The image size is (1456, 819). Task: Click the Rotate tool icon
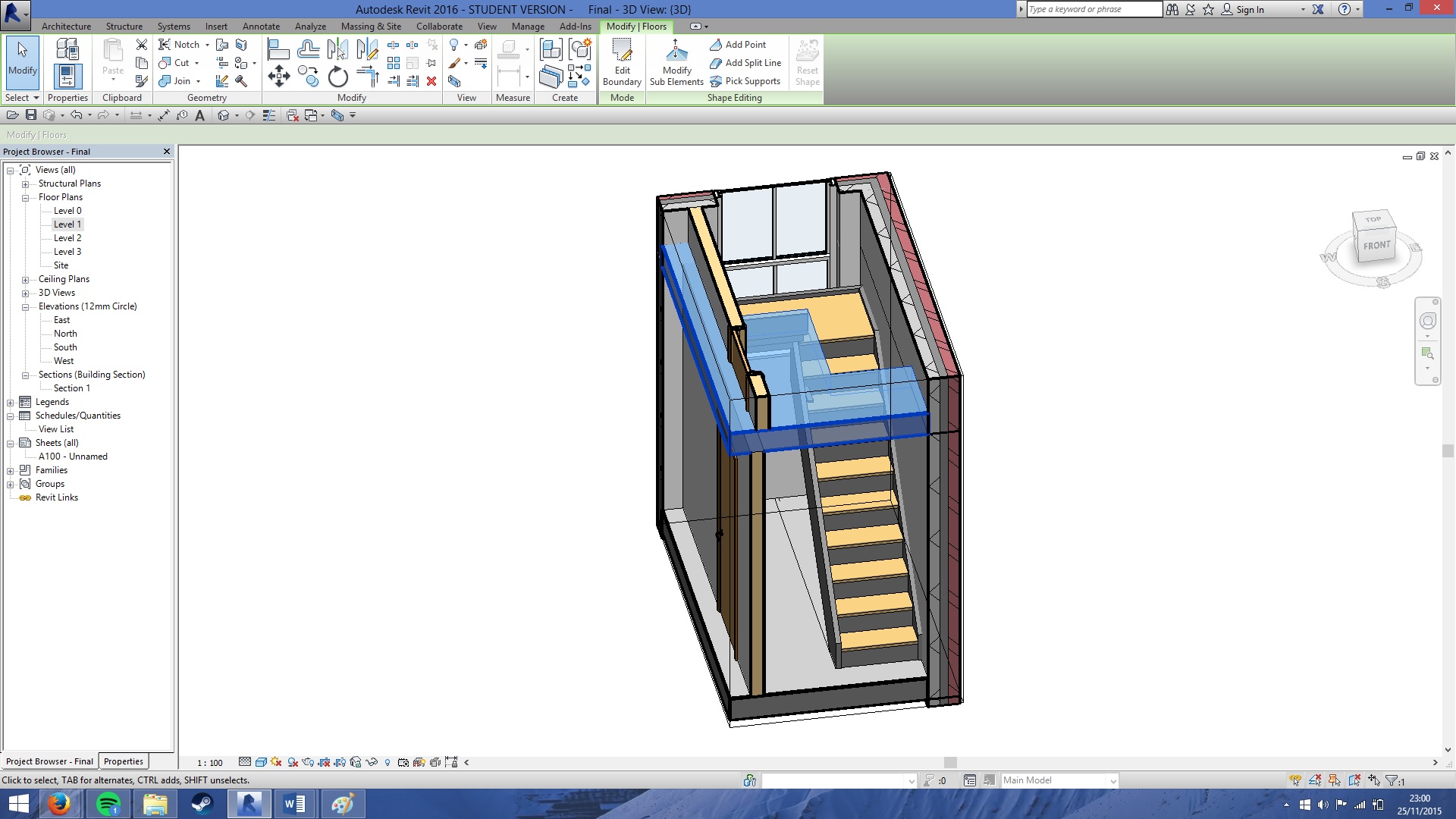(x=337, y=77)
